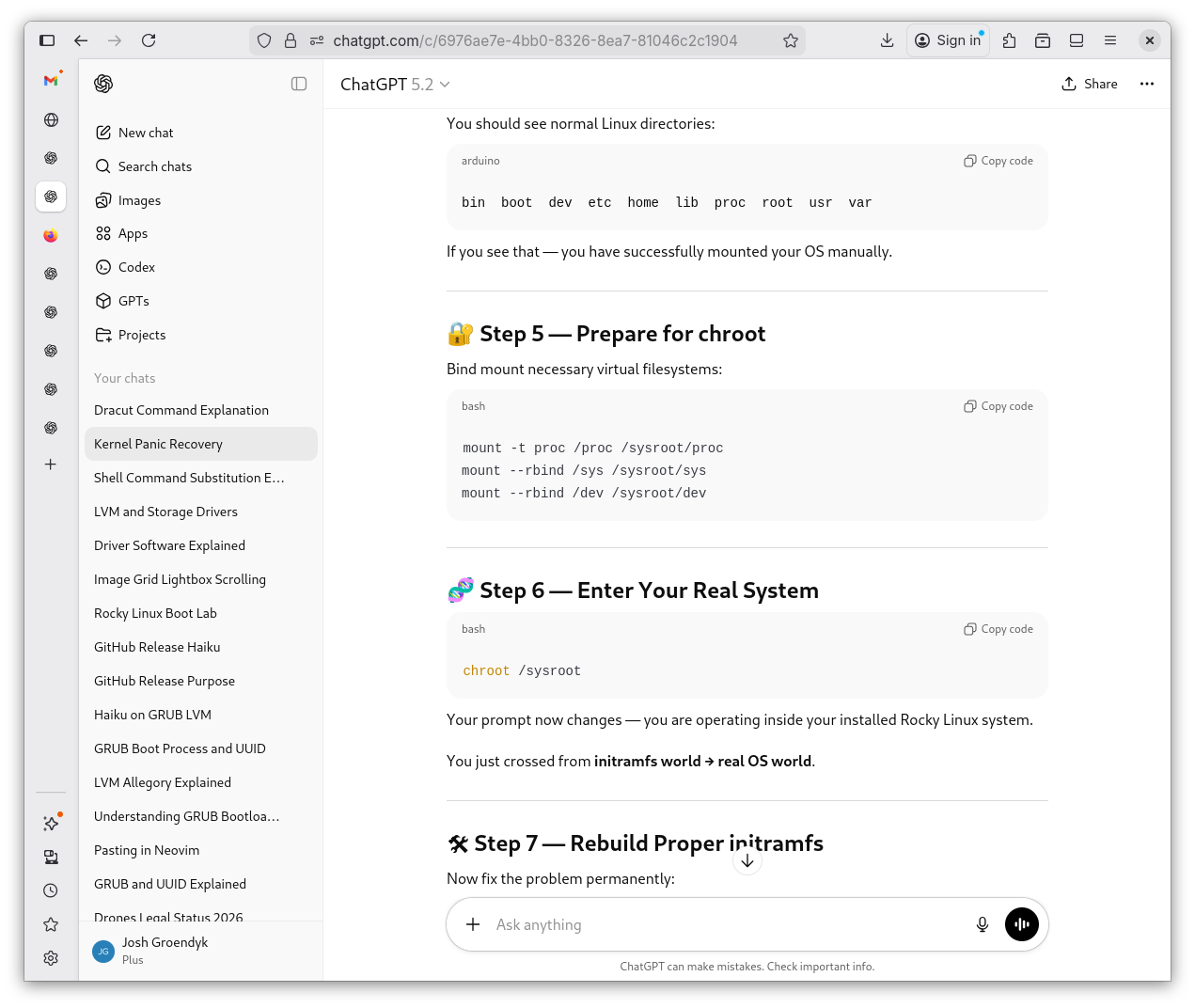The height and width of the screenshot is (1008, 1195).
Task: Collapse the ChatGPT sidebar panel
Action: [299, 84]
